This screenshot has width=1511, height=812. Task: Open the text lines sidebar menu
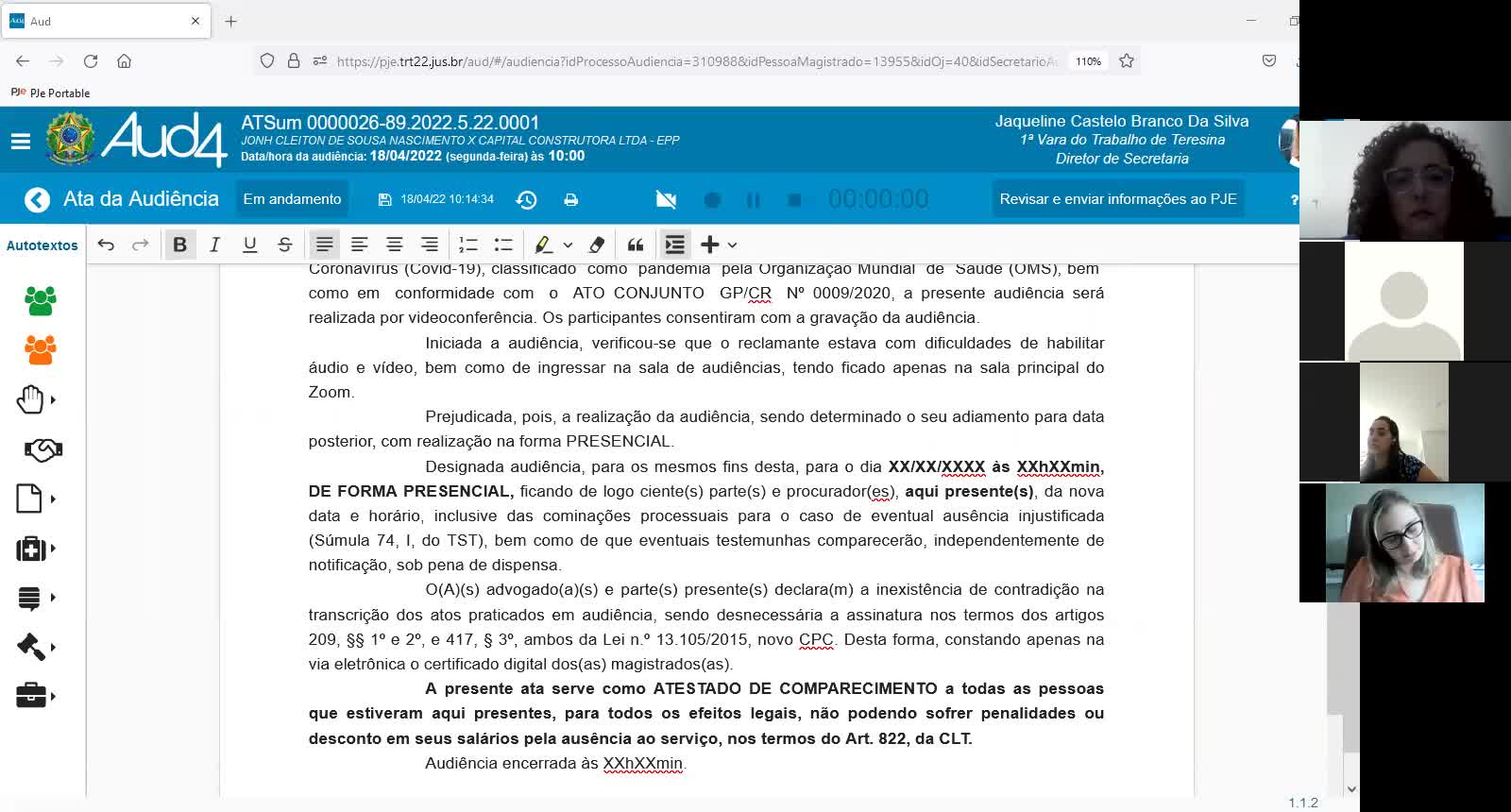pos(35,598)
